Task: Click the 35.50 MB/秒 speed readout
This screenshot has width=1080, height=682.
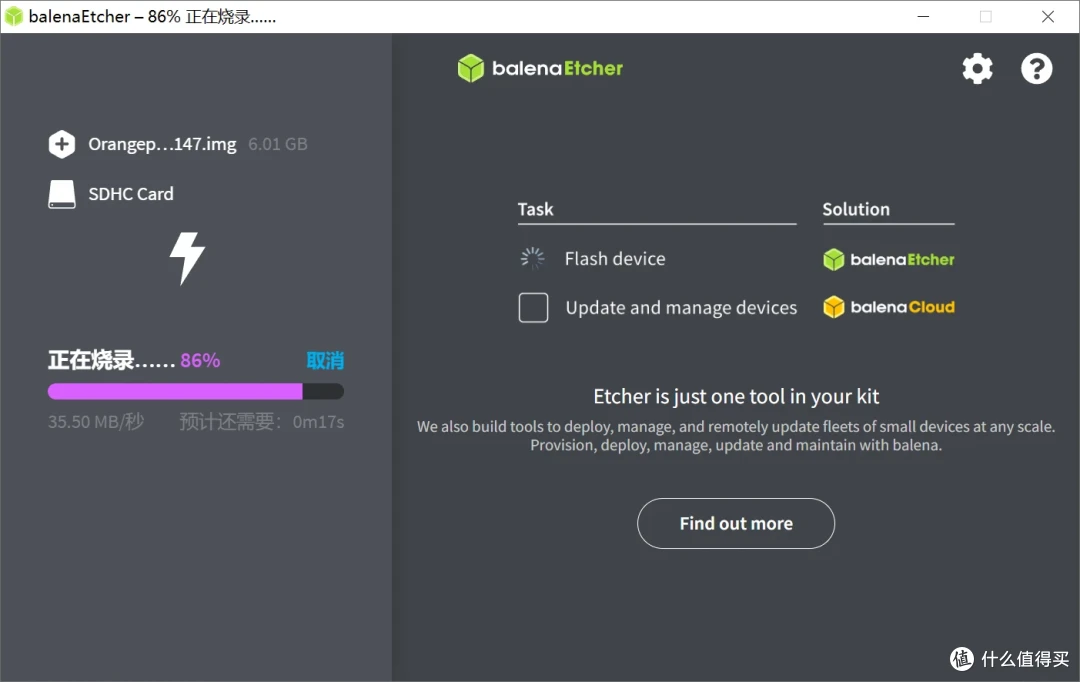Action: (x=96, y=422)
